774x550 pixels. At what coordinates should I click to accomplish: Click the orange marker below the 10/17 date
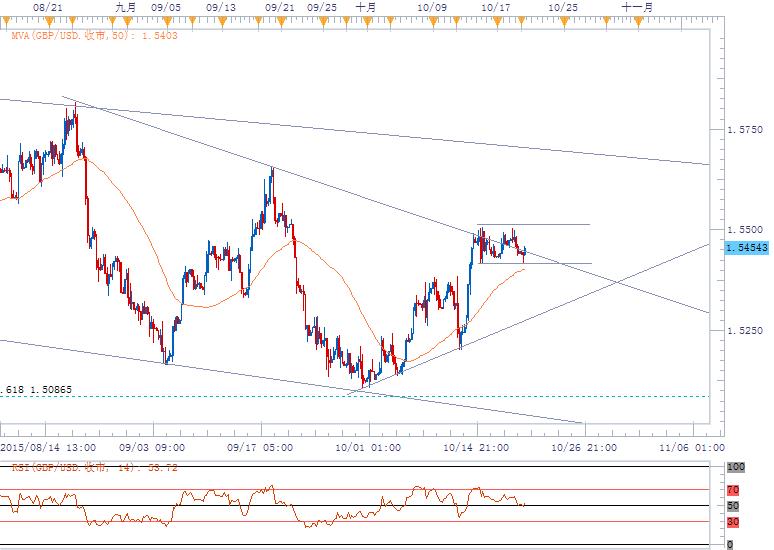coord(497,22)
